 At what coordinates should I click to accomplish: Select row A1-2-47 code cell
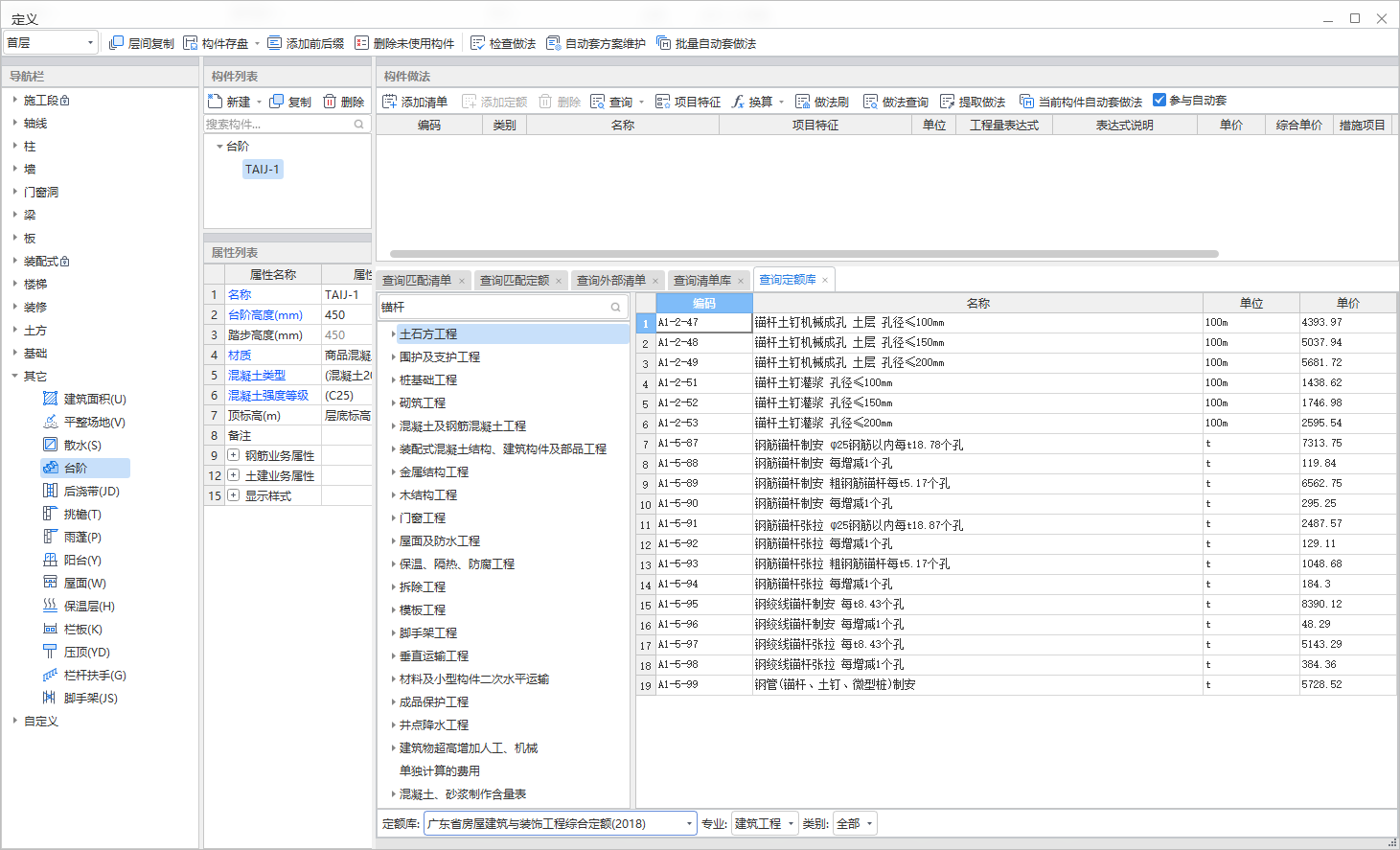(704, 323)
